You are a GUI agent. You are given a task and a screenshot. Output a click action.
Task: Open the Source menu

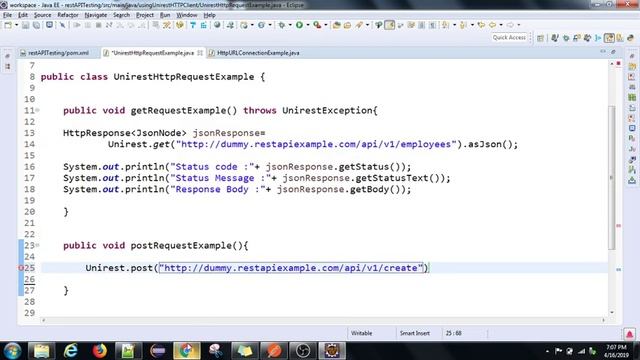coord(42,15)
